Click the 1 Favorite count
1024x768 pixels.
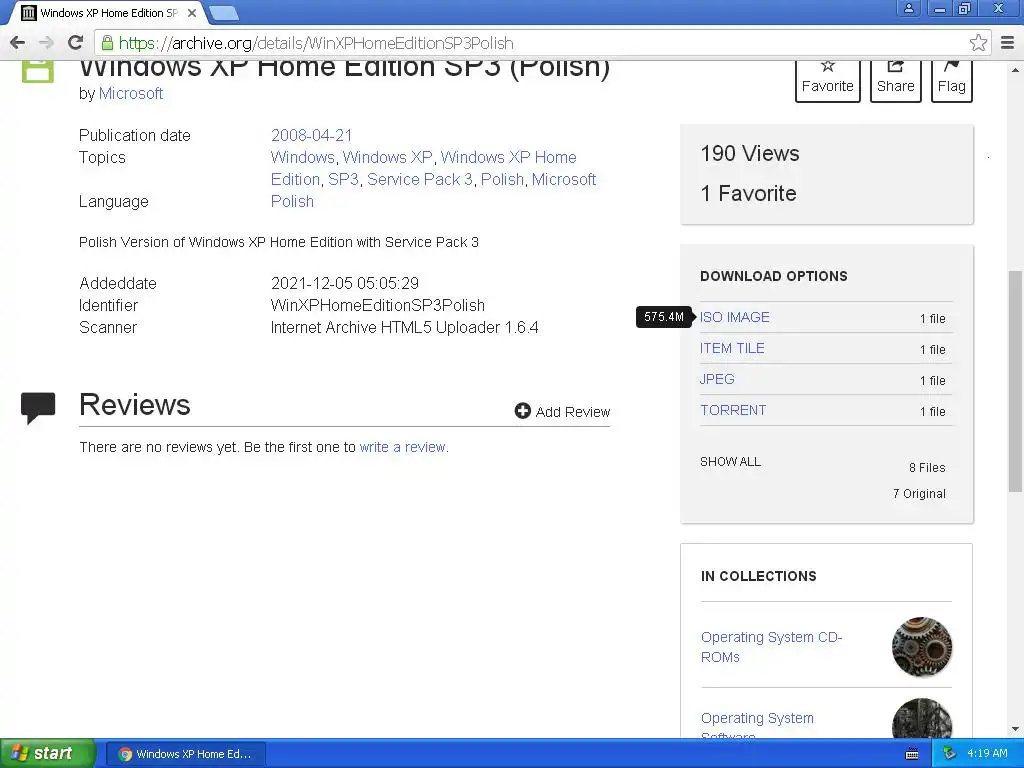(x=748, y=193)
